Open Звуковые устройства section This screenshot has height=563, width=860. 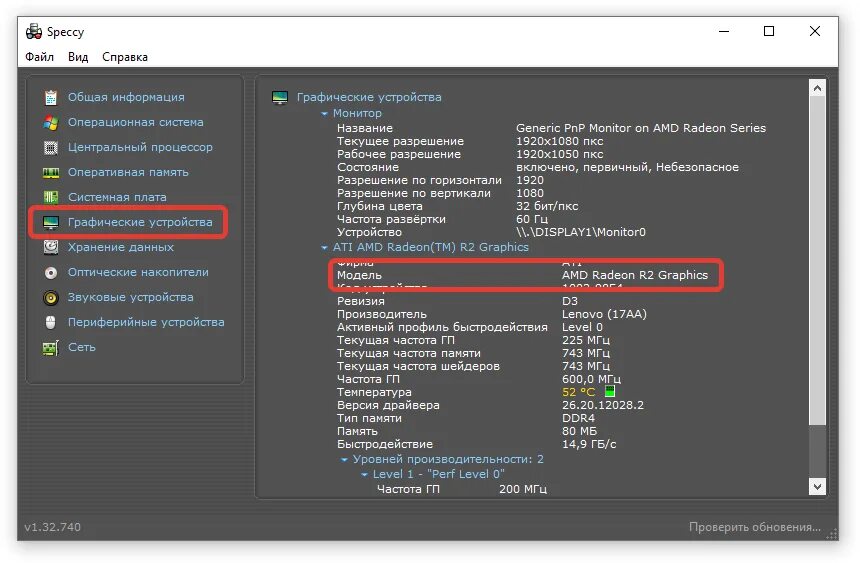point(131,297)
